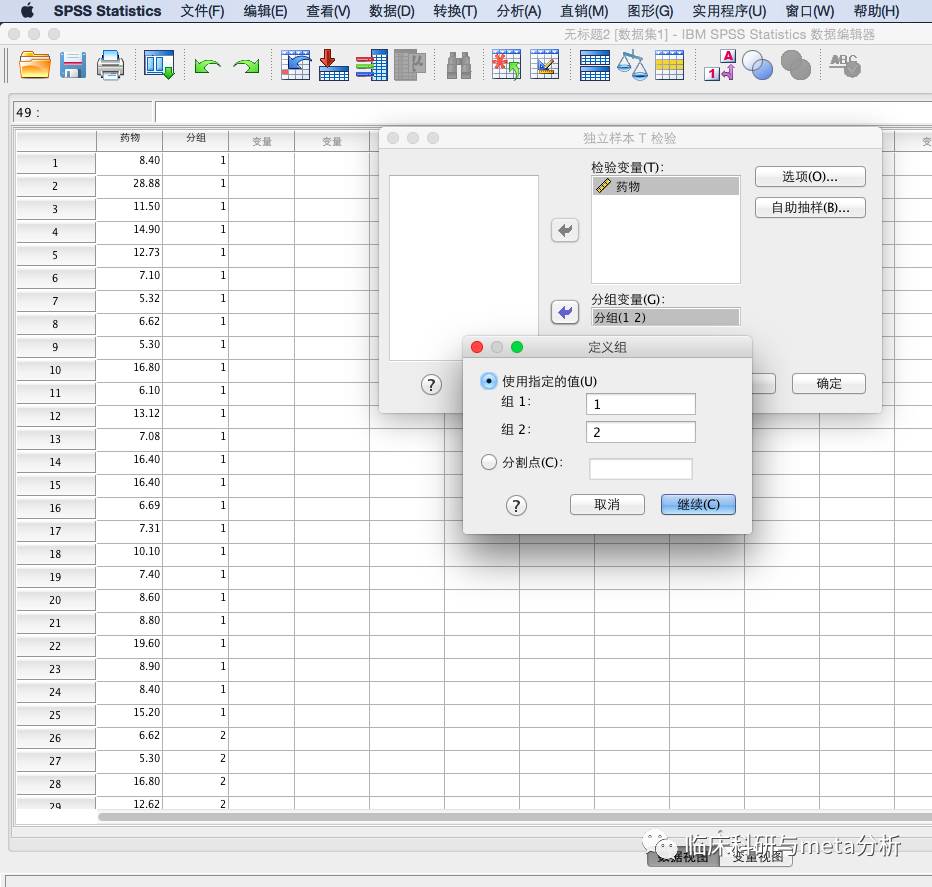932x887 pixels.
Task: Click the 分组 column header
Action: 196,139
